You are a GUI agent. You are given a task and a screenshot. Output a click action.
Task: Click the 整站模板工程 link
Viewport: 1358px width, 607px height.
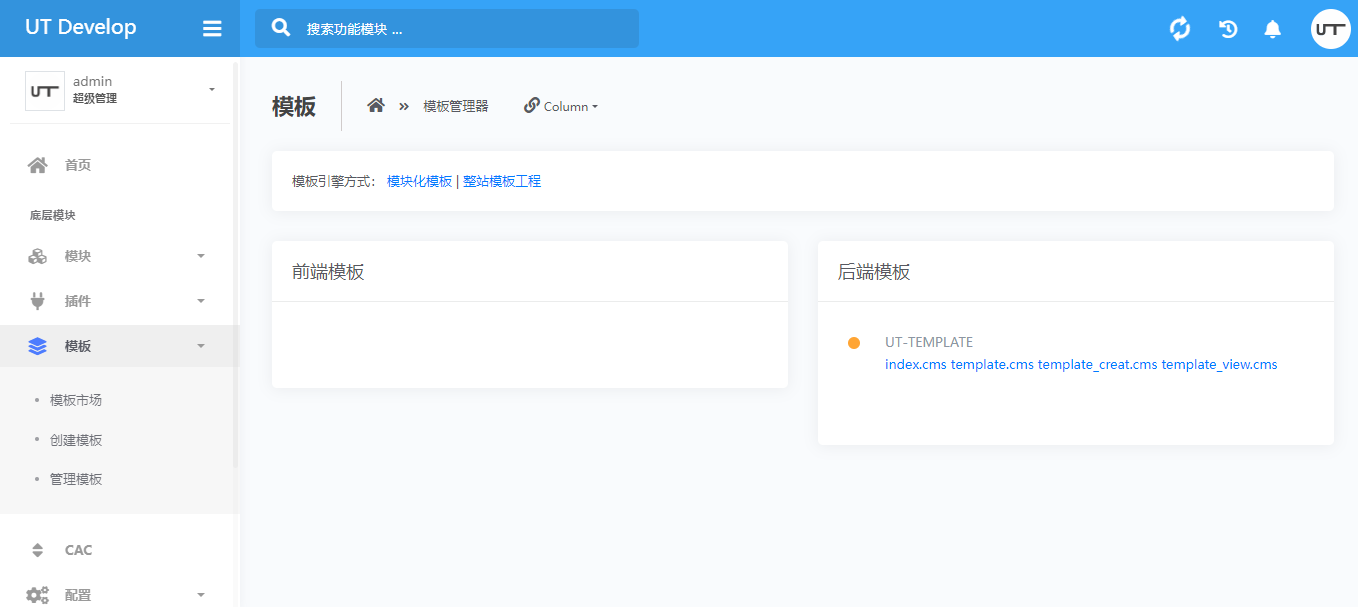click(x=502, y=181)
